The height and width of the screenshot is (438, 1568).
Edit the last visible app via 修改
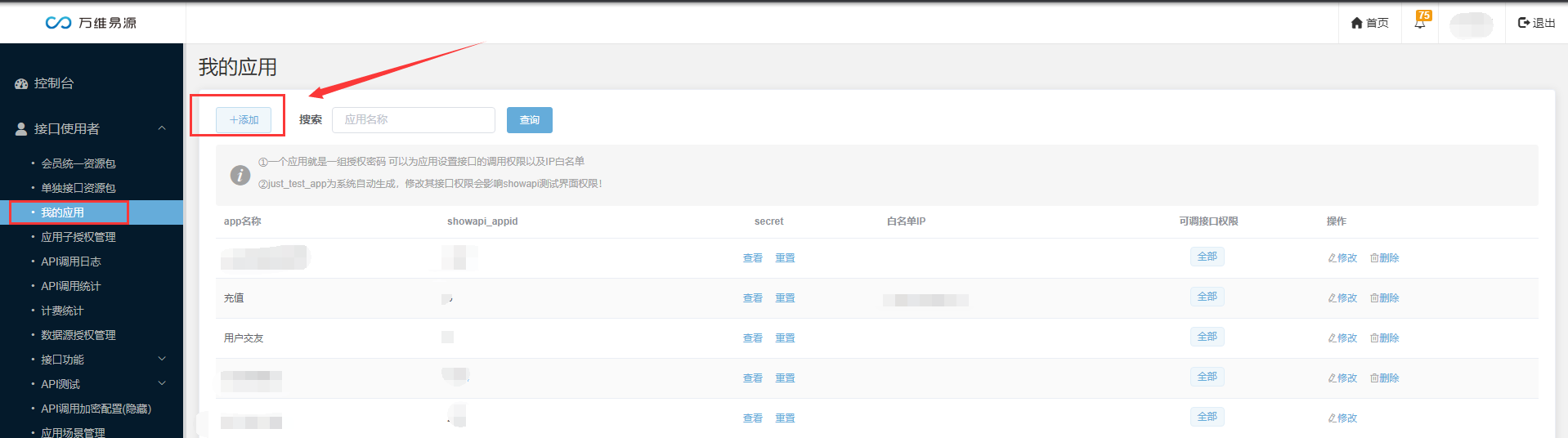(1342, 418)
